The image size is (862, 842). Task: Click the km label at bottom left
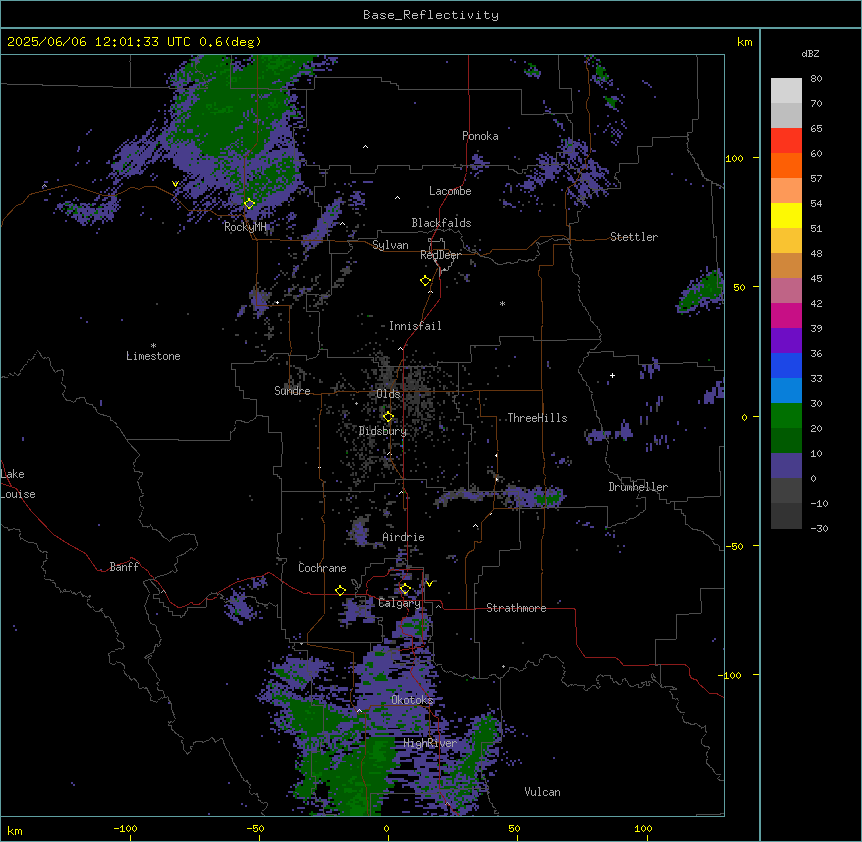click(x=14, y=830)
